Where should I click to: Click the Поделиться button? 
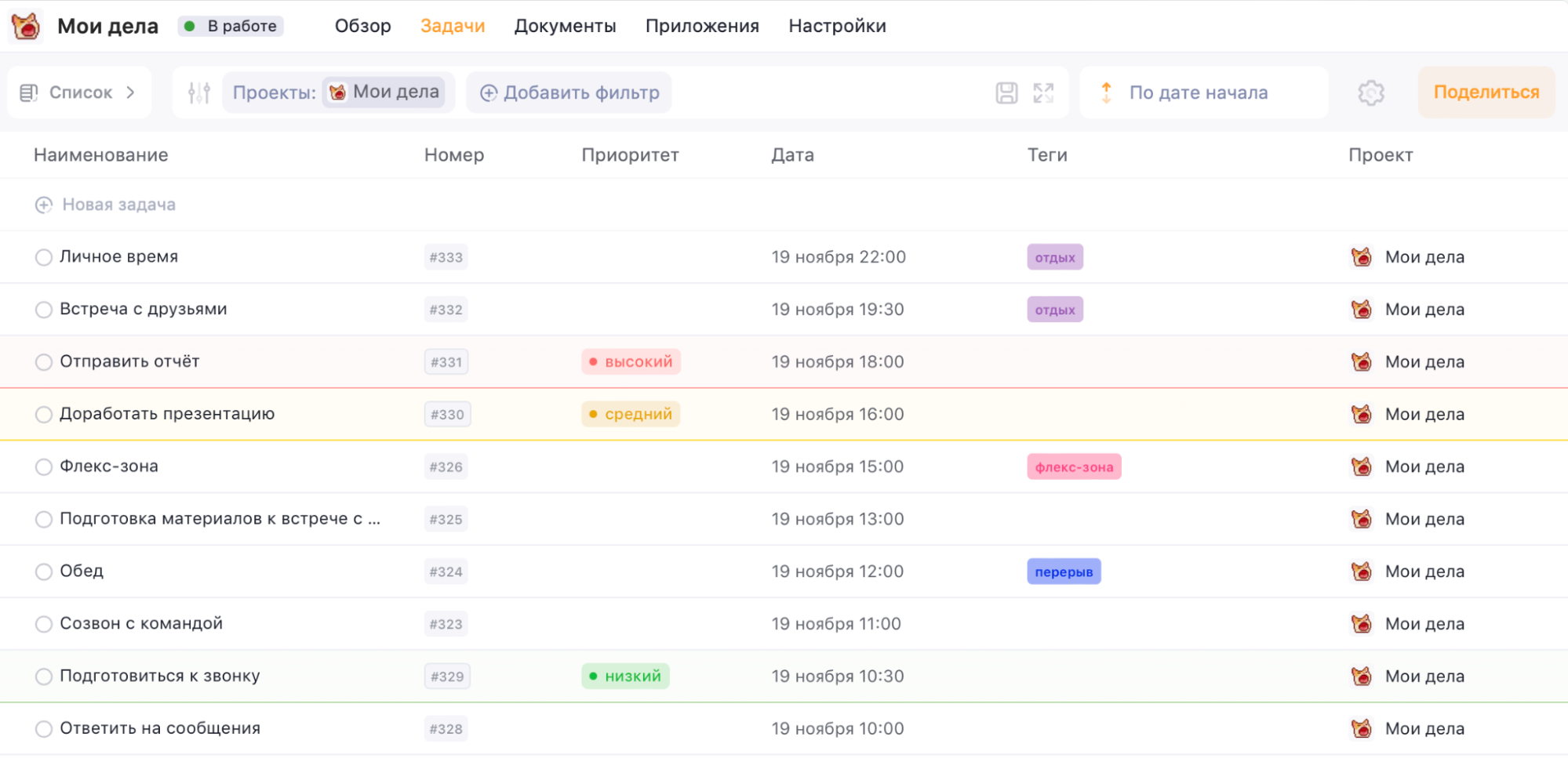pyautogui.click(x=1486, y=92)
